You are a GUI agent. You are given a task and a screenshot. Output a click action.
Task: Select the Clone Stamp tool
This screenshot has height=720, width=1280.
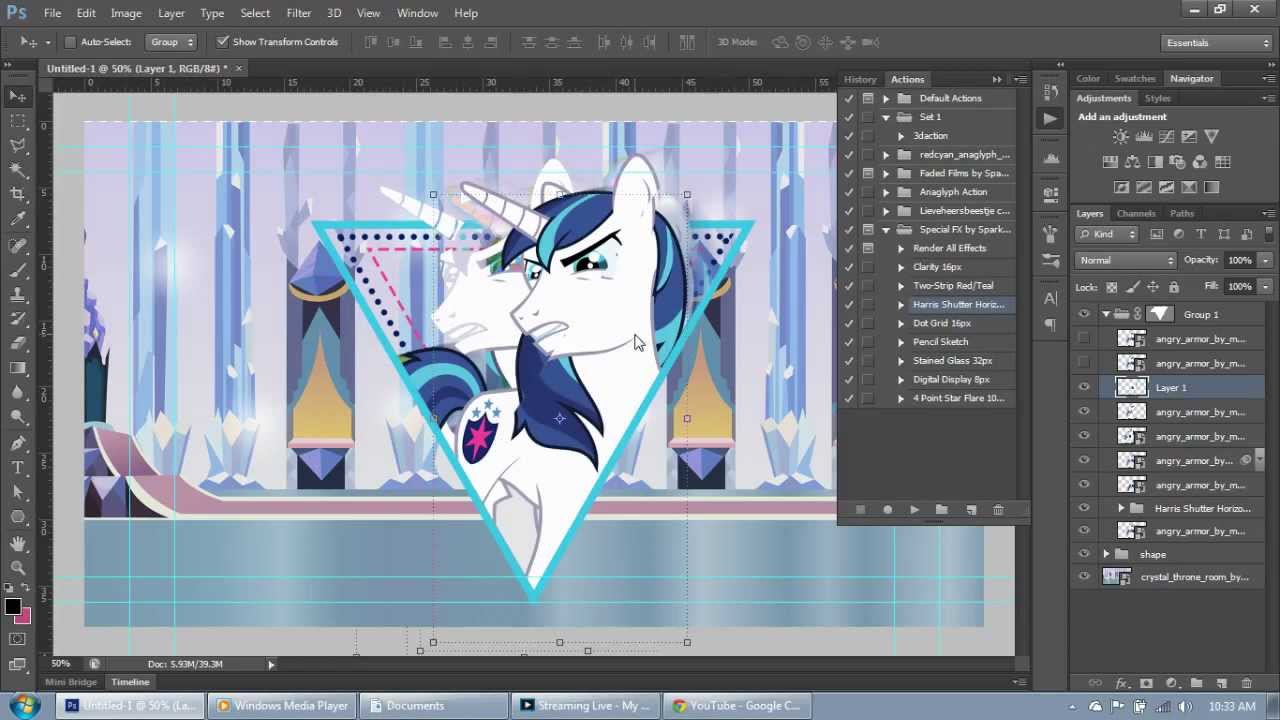pos(18,295)
